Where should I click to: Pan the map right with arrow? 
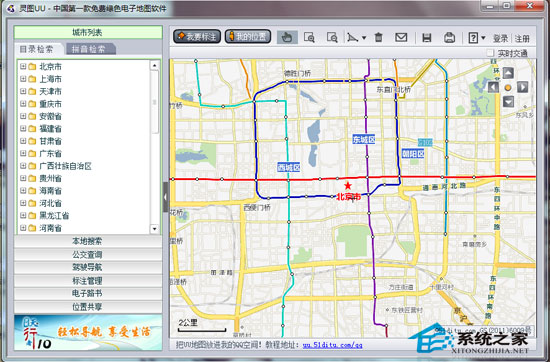(523, 87)
